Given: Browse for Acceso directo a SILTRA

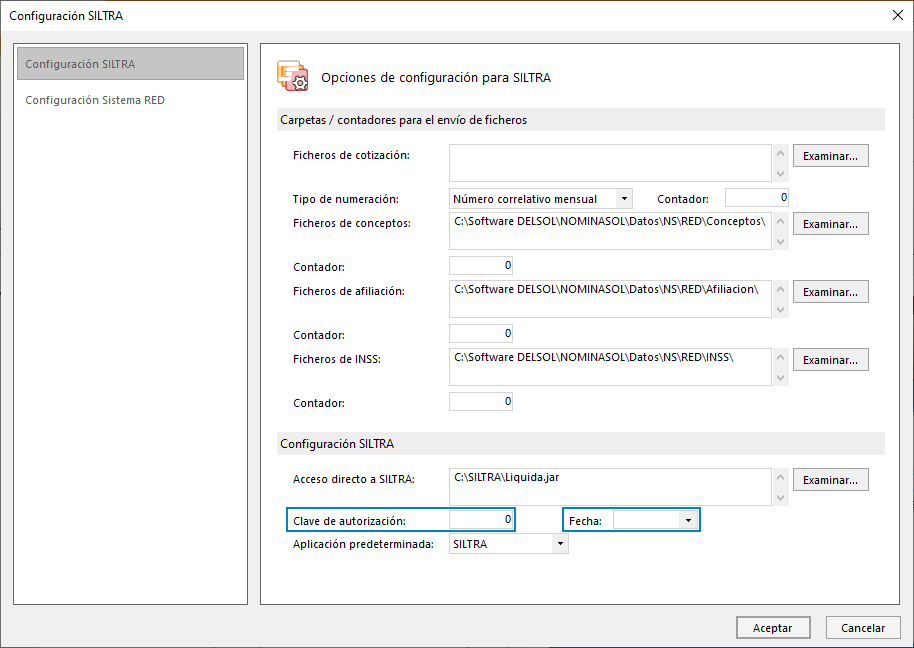Looking at the screenshot, I should pyautogui.click(x=831, y=480).
